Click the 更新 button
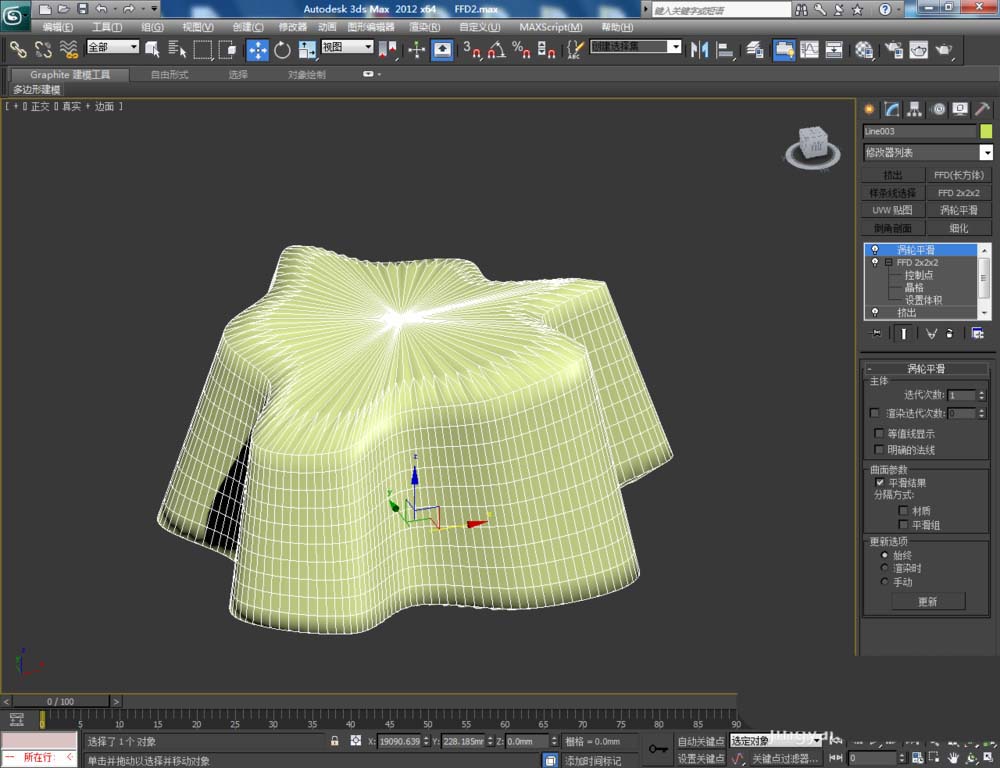This screenshot has height=768, width=1000. coord(927,602)
